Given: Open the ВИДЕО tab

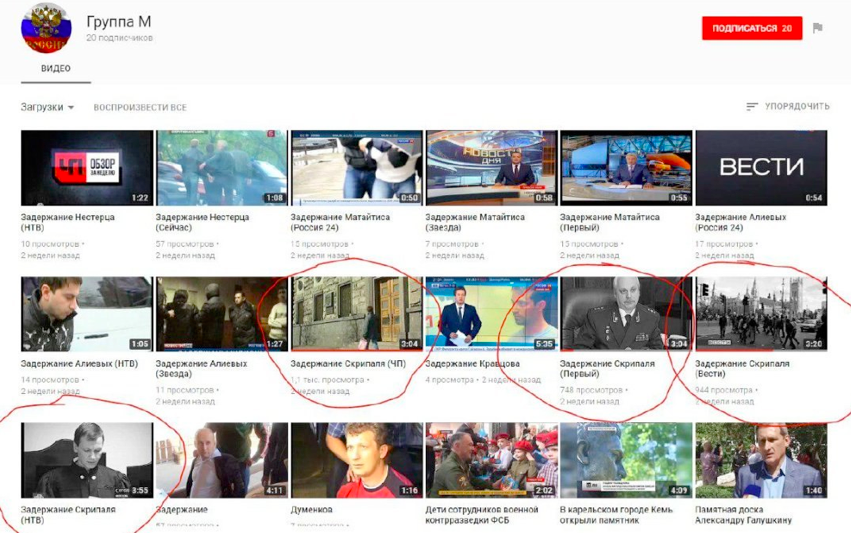Looking at the screenshot, I should pyautogui.click(x=56, y=68).
